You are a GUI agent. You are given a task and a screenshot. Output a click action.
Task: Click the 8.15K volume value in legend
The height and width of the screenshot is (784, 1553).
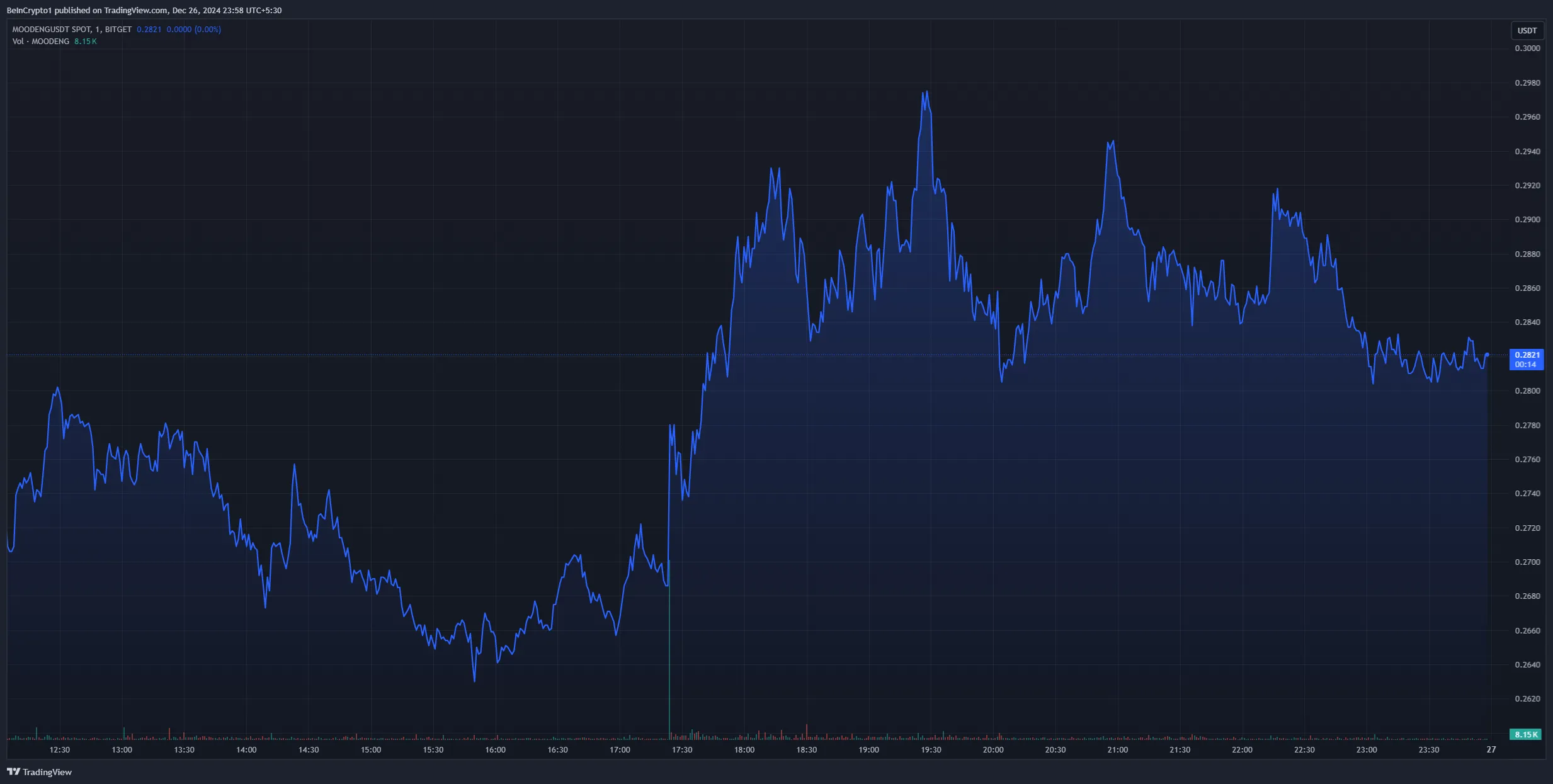click(86, 42)
